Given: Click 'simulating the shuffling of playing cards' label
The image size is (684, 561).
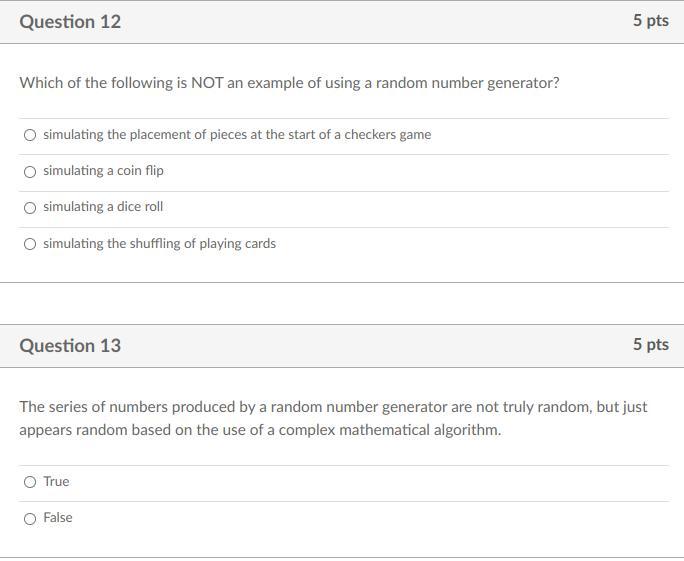Looking at the screenshot, I should 160,243.
